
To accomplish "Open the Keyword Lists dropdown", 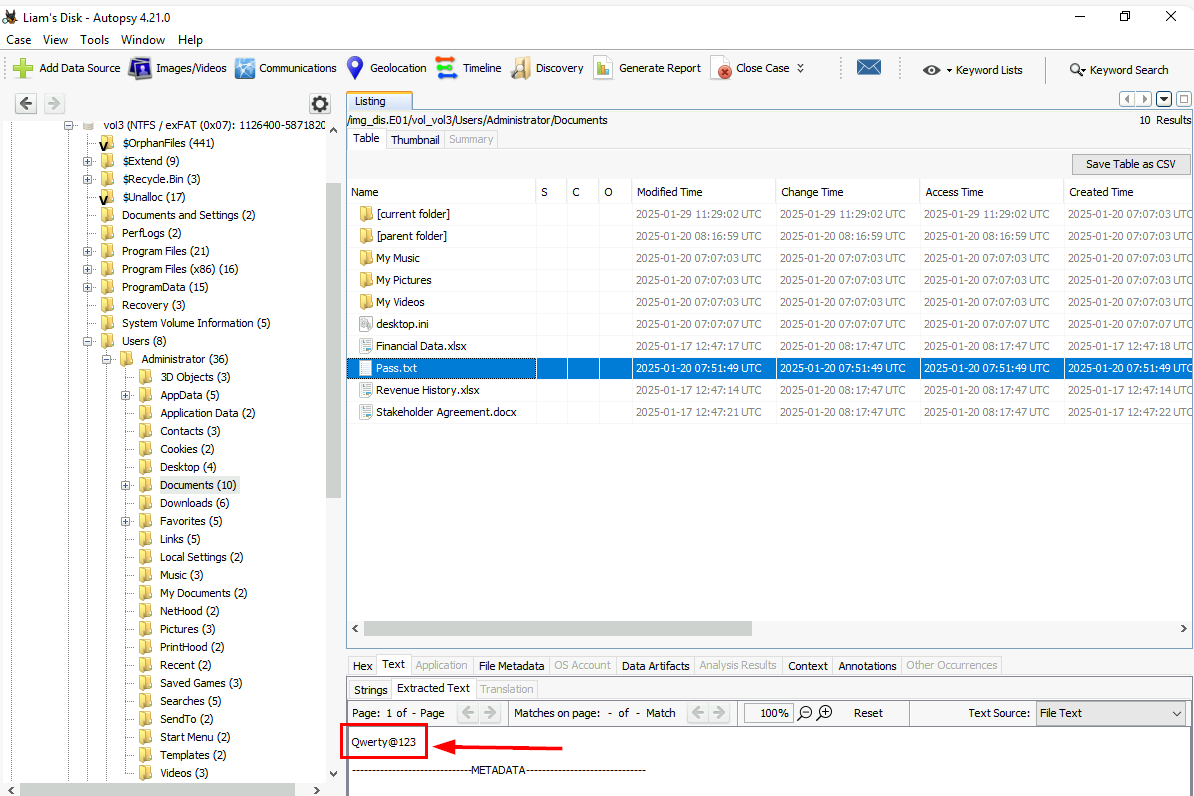I will pos(950,70).
